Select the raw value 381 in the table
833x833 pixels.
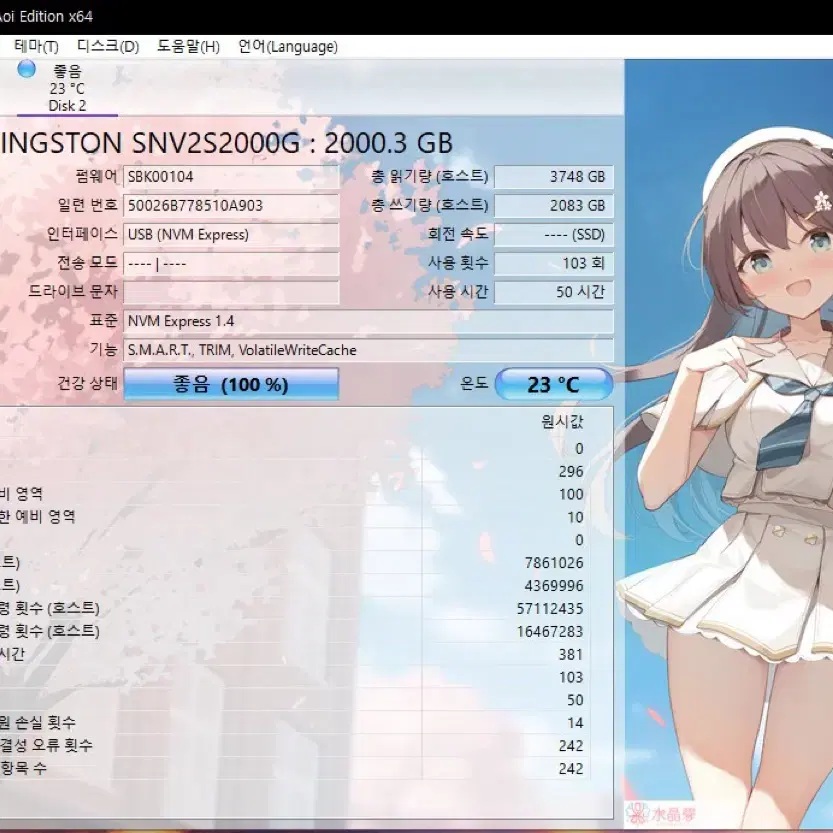coord(571,654)
